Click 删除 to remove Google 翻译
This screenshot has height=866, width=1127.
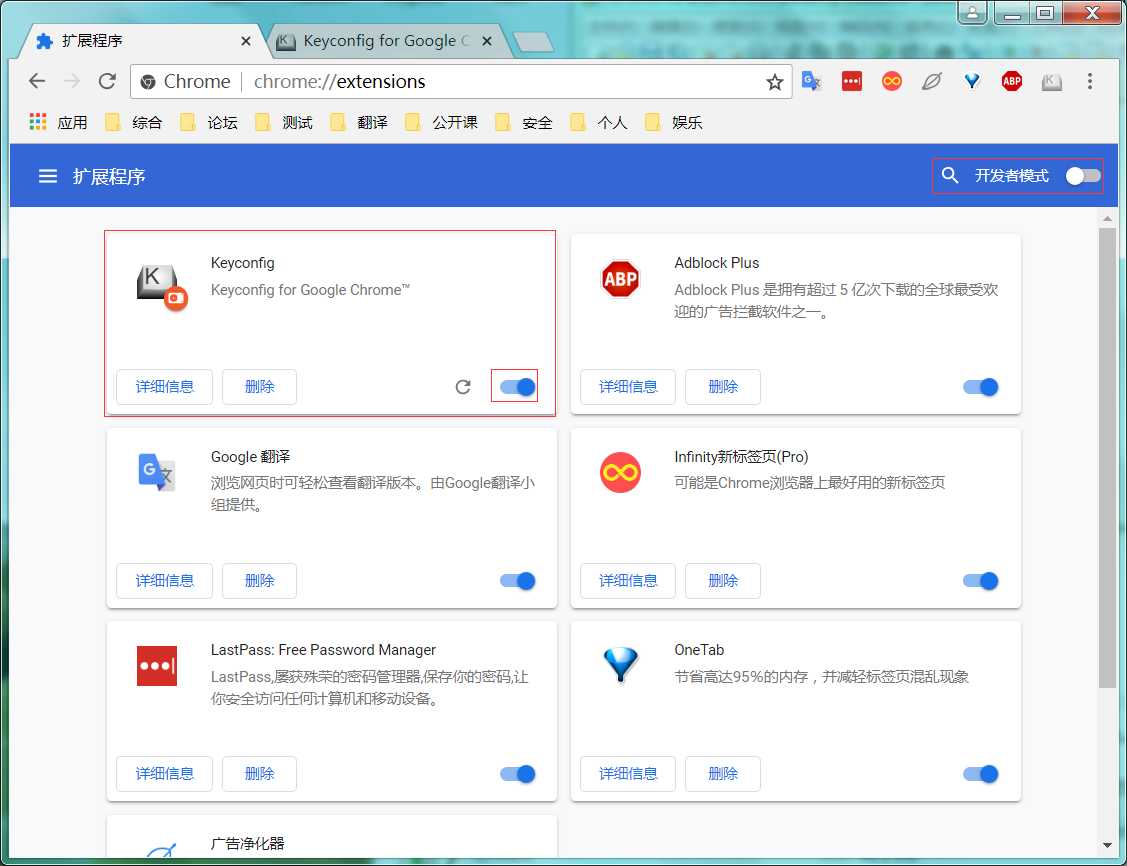(x=259, y=581)
